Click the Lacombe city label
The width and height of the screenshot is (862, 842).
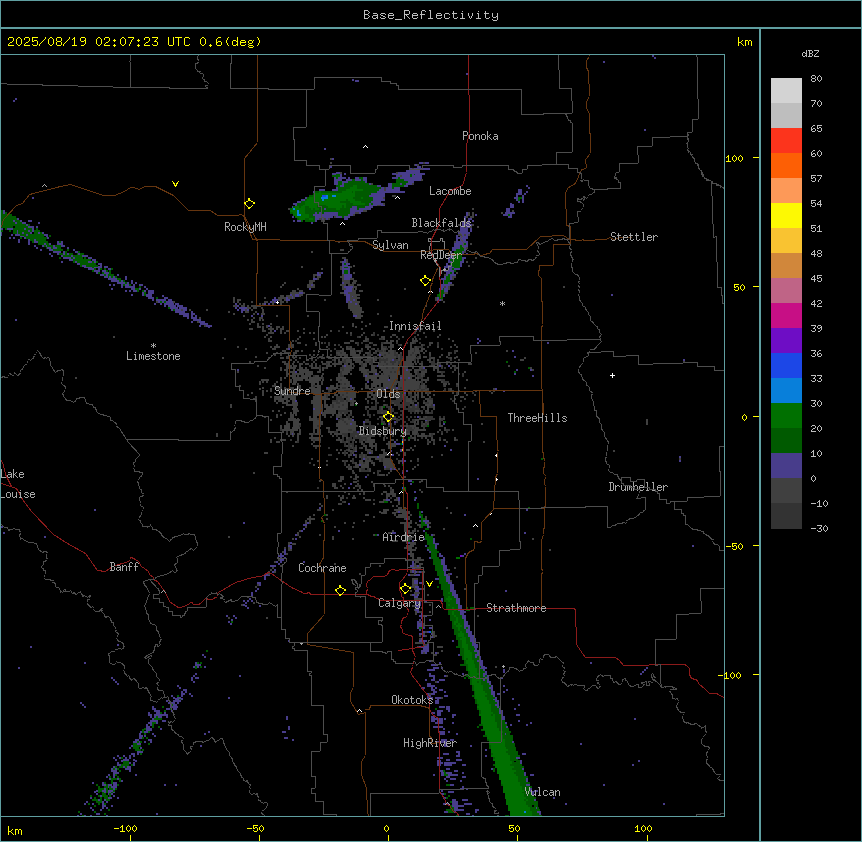[x=450, y=191]
